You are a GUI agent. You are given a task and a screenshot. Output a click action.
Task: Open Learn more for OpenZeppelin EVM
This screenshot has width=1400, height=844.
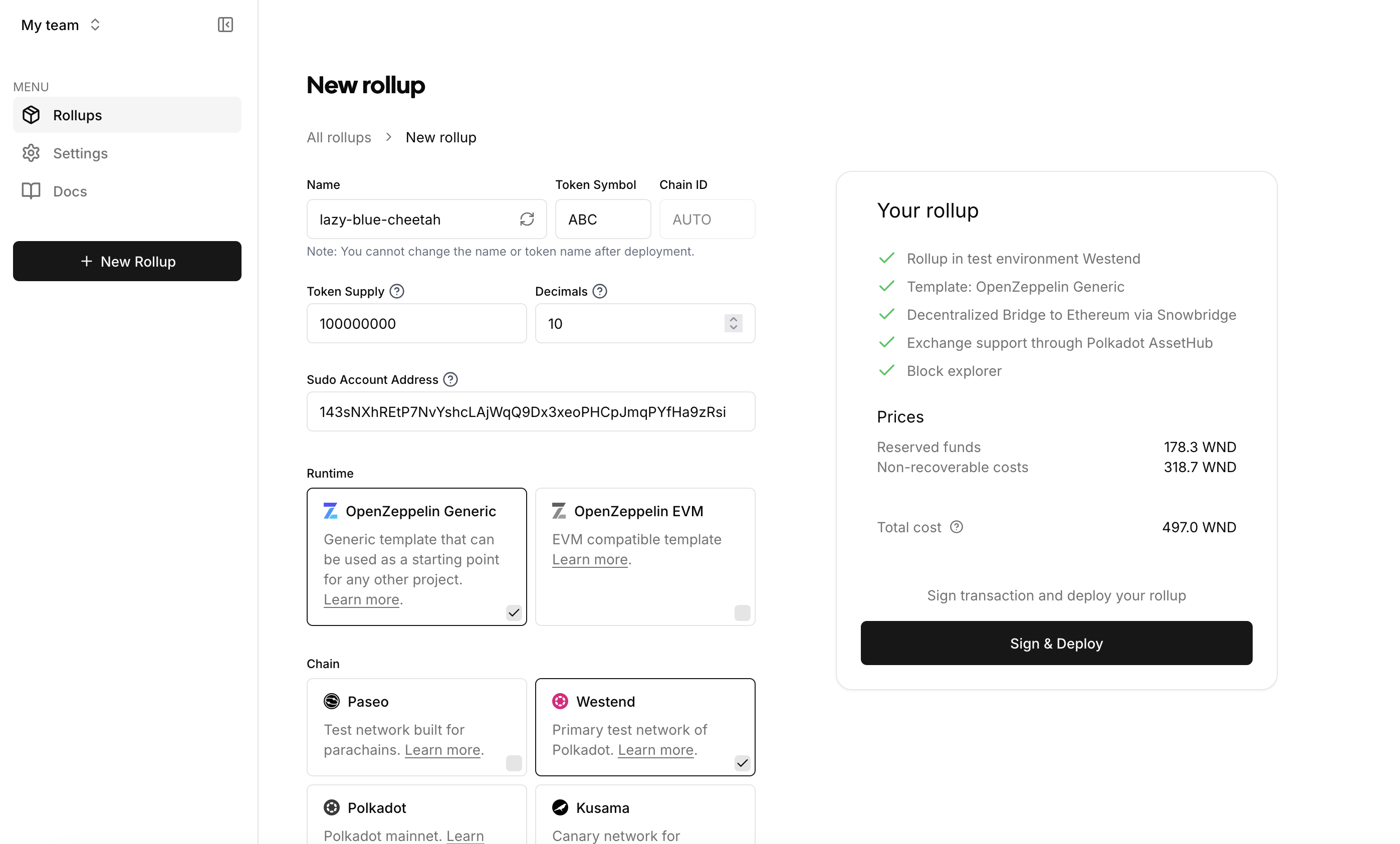point(590,559)
